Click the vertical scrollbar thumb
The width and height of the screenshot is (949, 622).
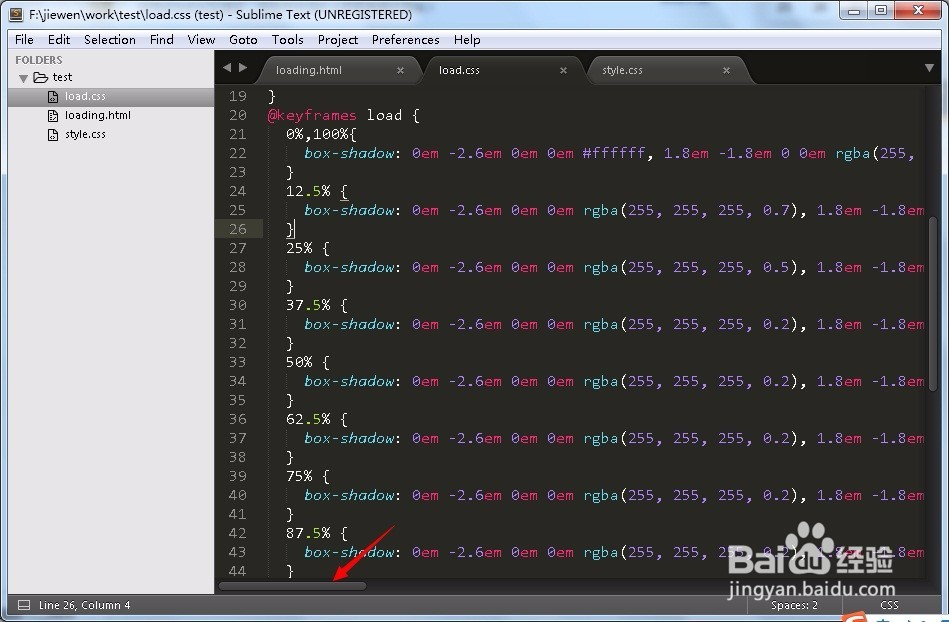(933, 303)
